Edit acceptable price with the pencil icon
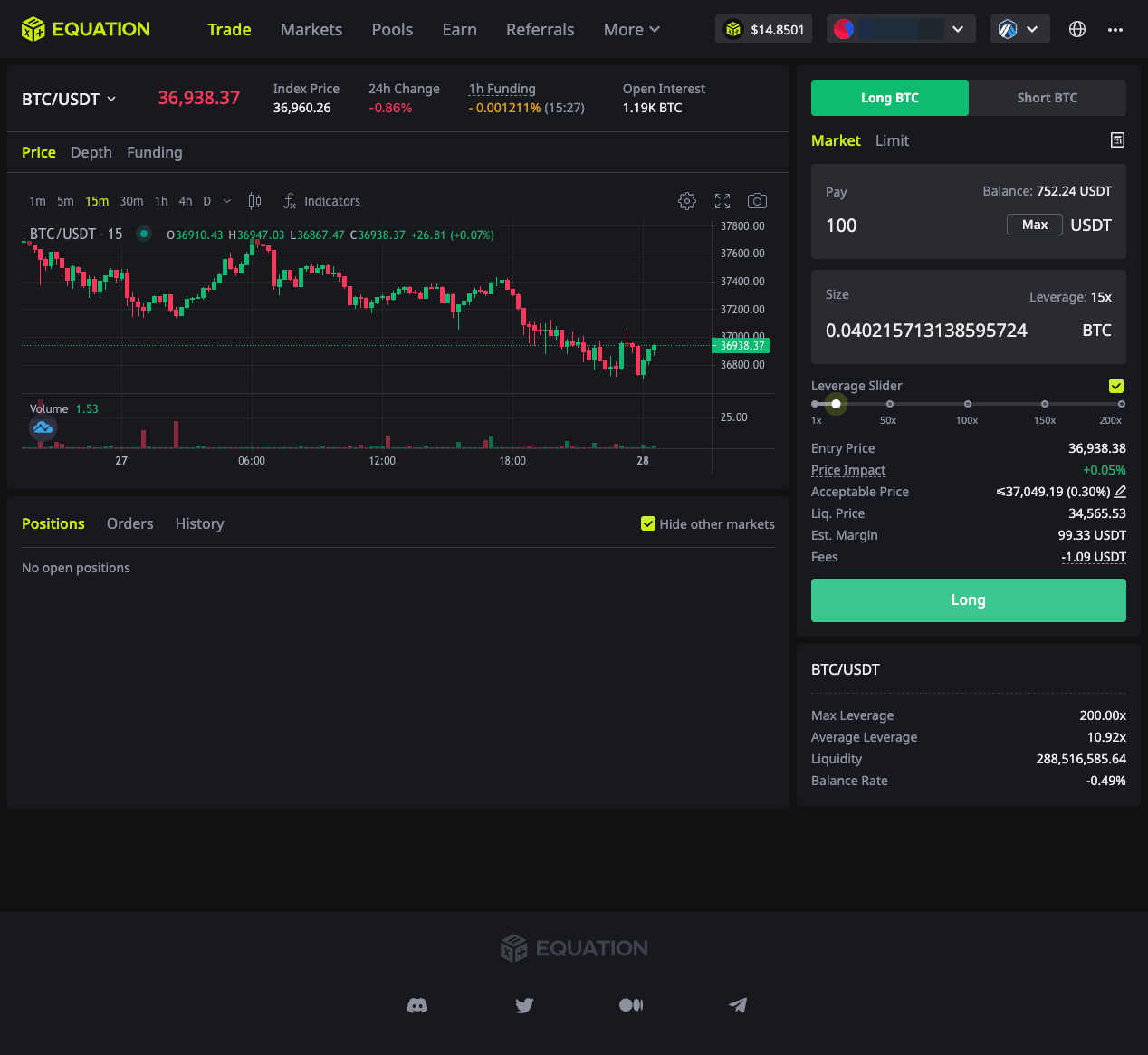Image resolution: width=1148 pixels, height=1055 pixels. 1120,492
